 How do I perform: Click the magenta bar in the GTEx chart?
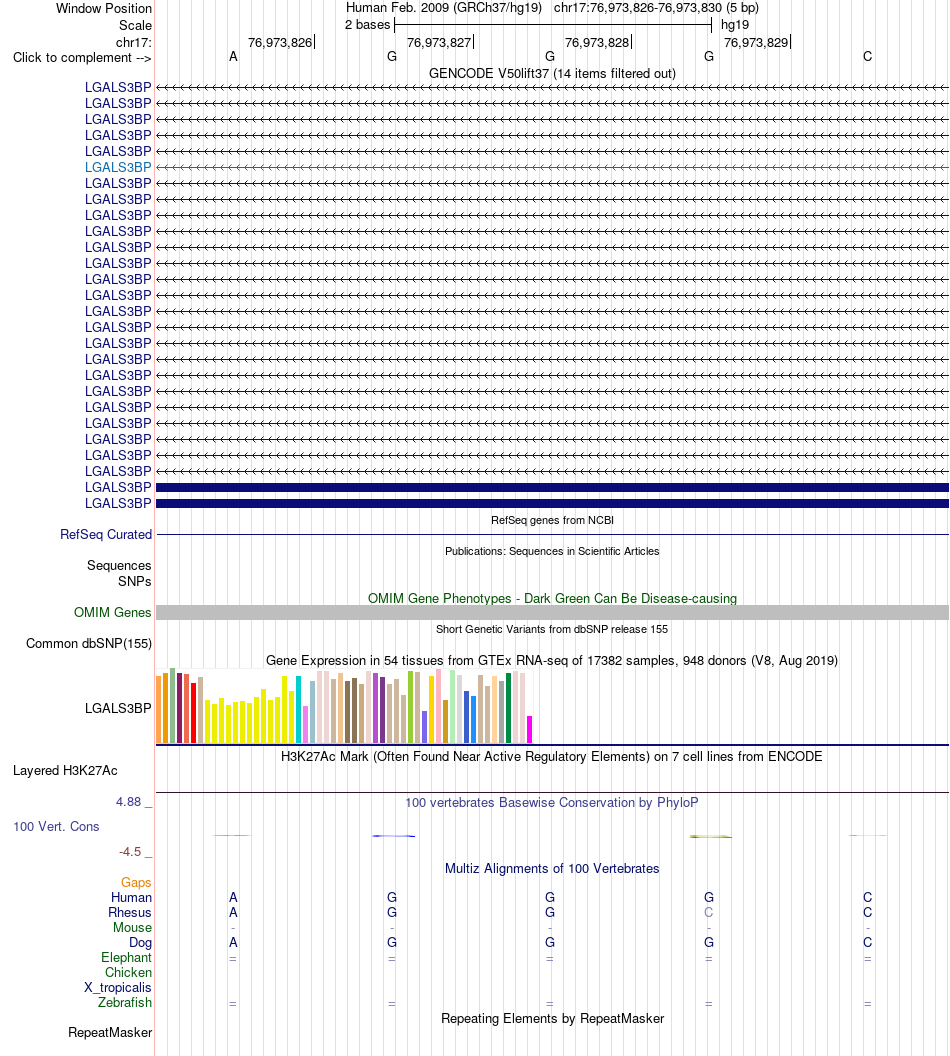tap(529, 729)
